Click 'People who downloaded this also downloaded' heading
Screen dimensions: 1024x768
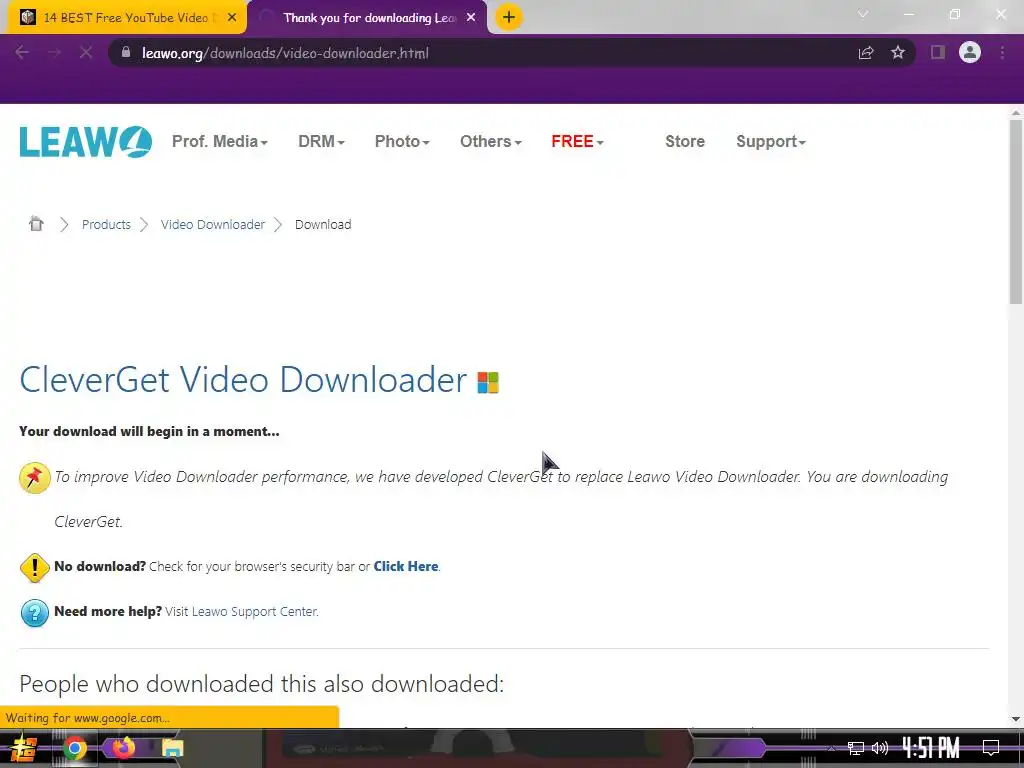261,684
